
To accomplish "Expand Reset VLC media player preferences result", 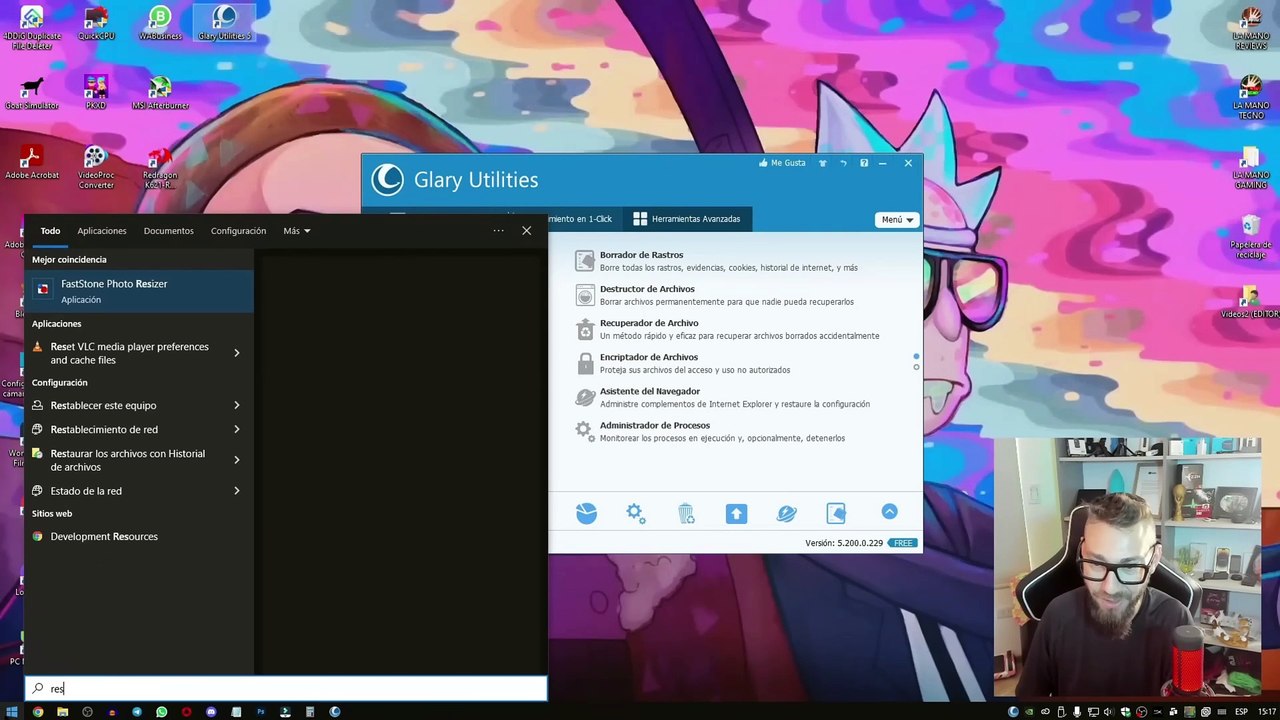I will tap(237, 353).
